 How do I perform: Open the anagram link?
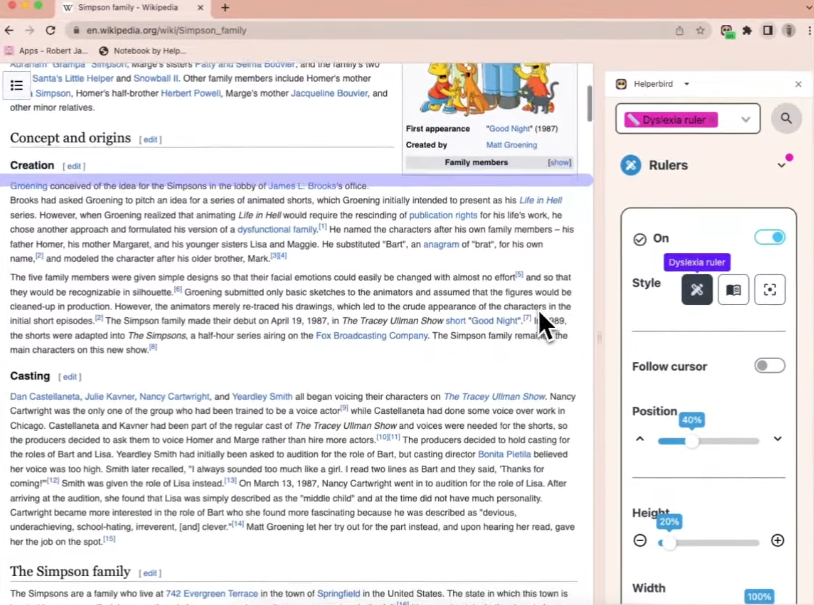click(441, 245)
